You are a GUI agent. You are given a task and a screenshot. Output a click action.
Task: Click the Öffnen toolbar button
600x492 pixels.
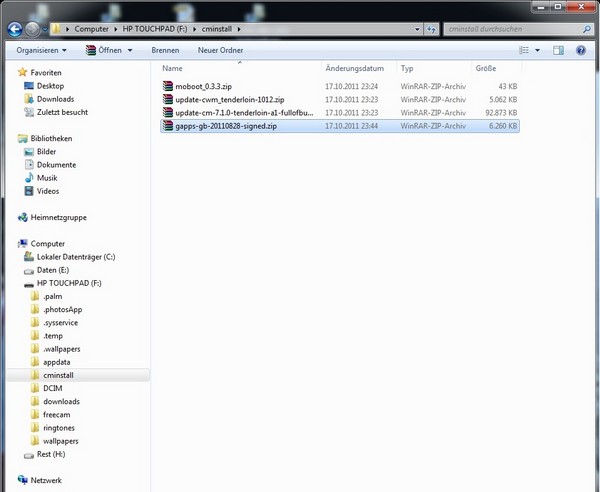[x=104, y=51]
